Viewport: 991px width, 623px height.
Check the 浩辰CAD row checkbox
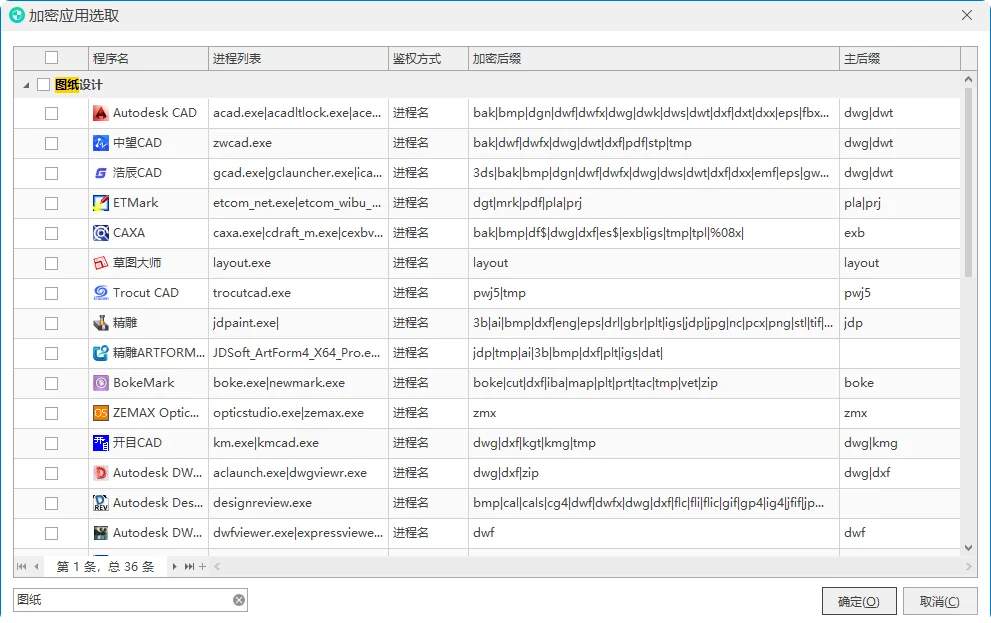pos(52,173)
